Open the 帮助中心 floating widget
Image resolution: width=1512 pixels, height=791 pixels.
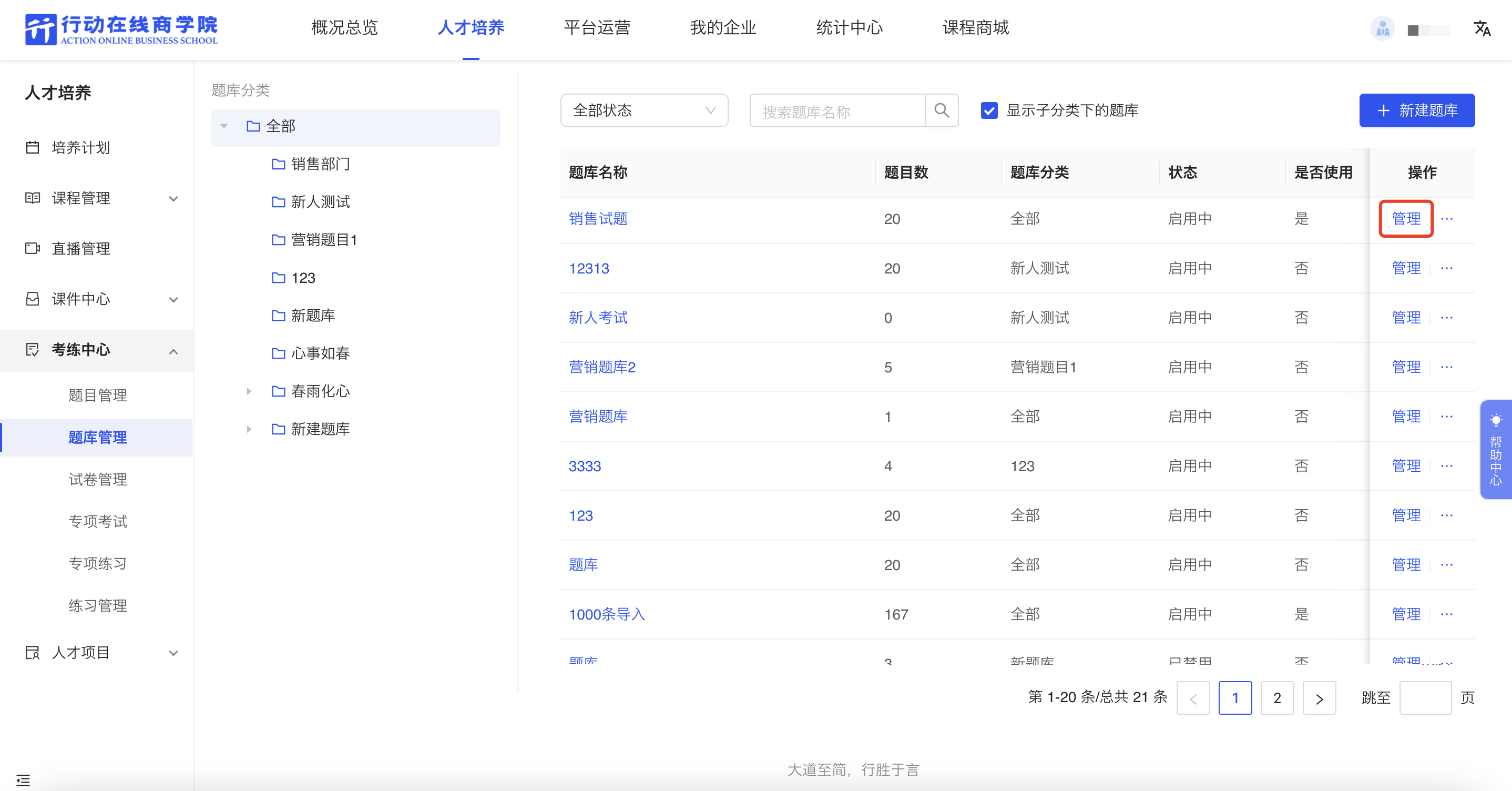(x=1496, y=450)
